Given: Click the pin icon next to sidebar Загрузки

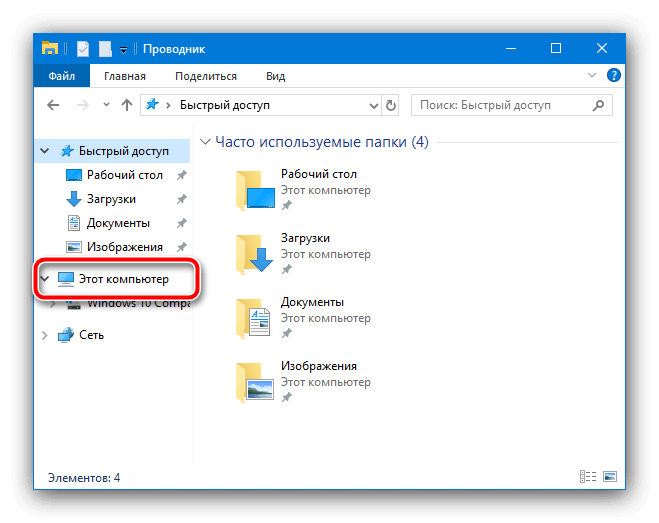Looking at the screenshot, I should click(182, 199).
